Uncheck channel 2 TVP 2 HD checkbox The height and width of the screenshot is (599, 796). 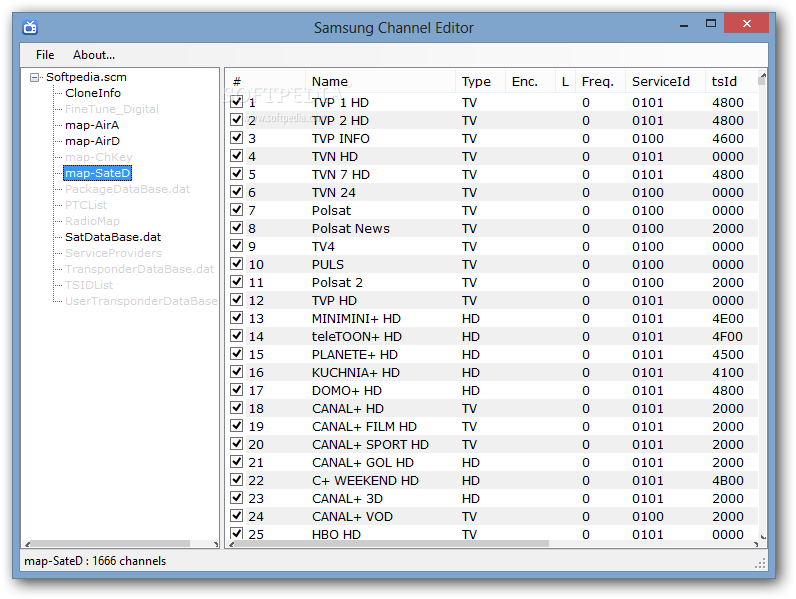(x=237, y=120)
